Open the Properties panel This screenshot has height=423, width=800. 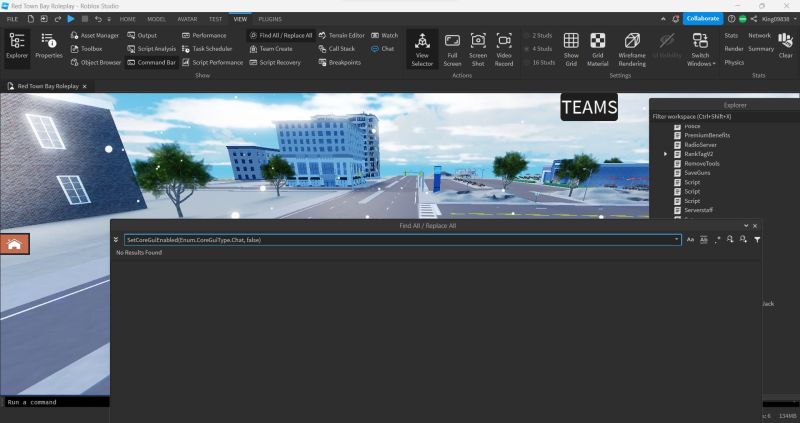click(x=48, y=48)
